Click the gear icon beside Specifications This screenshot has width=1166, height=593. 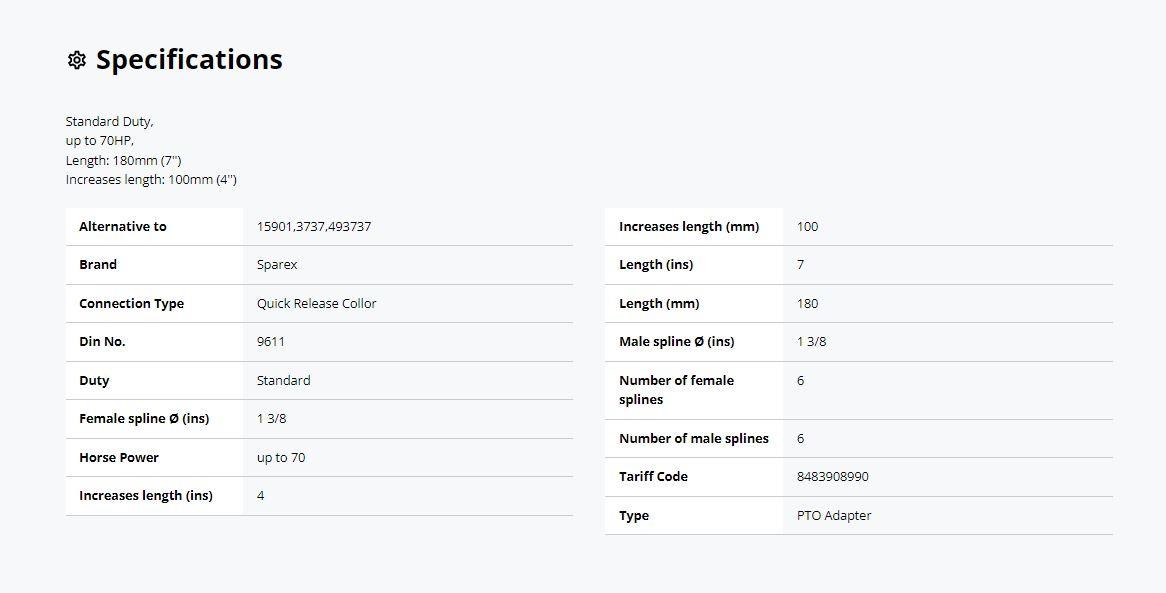point(76,60)
